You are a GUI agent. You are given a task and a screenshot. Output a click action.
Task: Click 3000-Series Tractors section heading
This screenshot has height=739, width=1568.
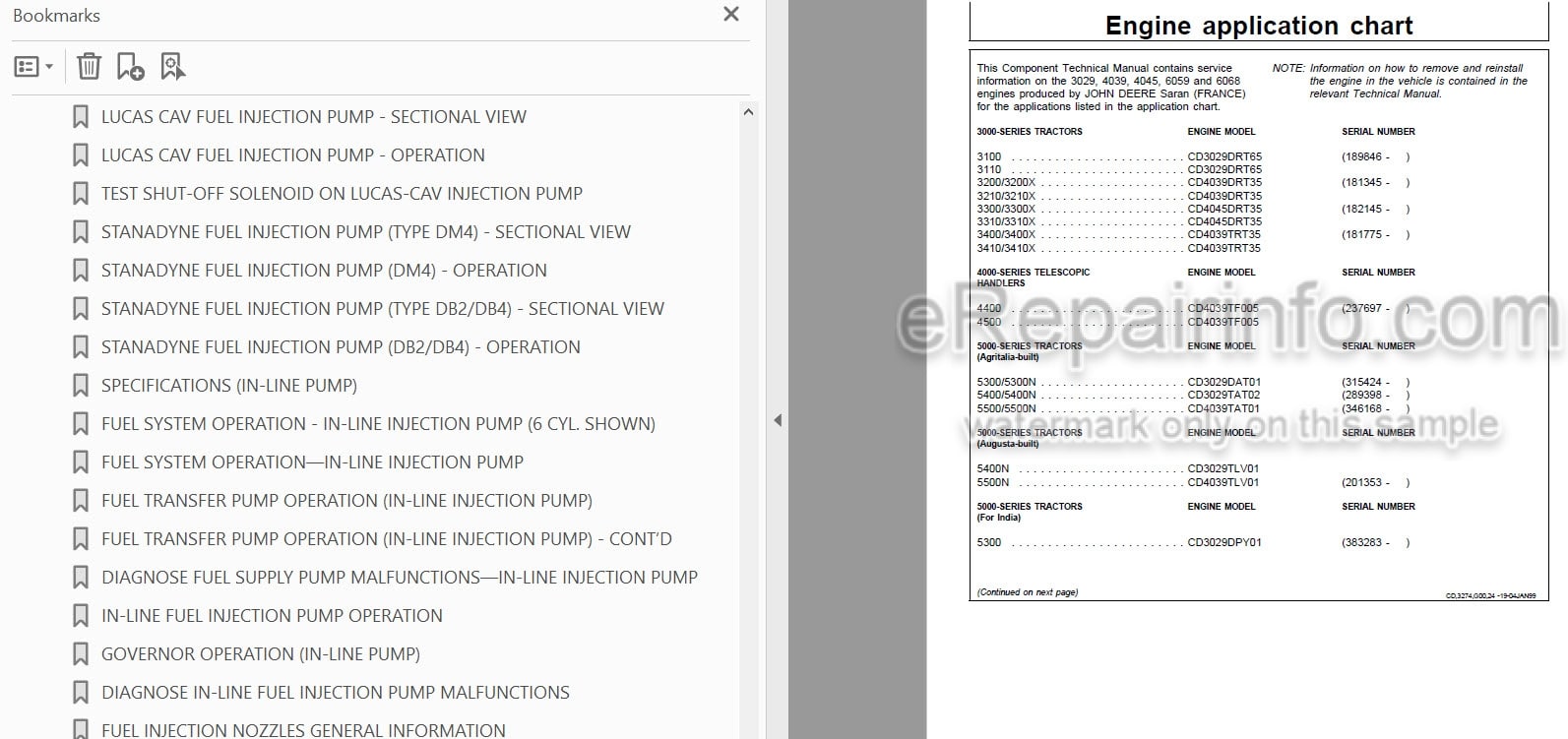click(x=1029, y=131)
